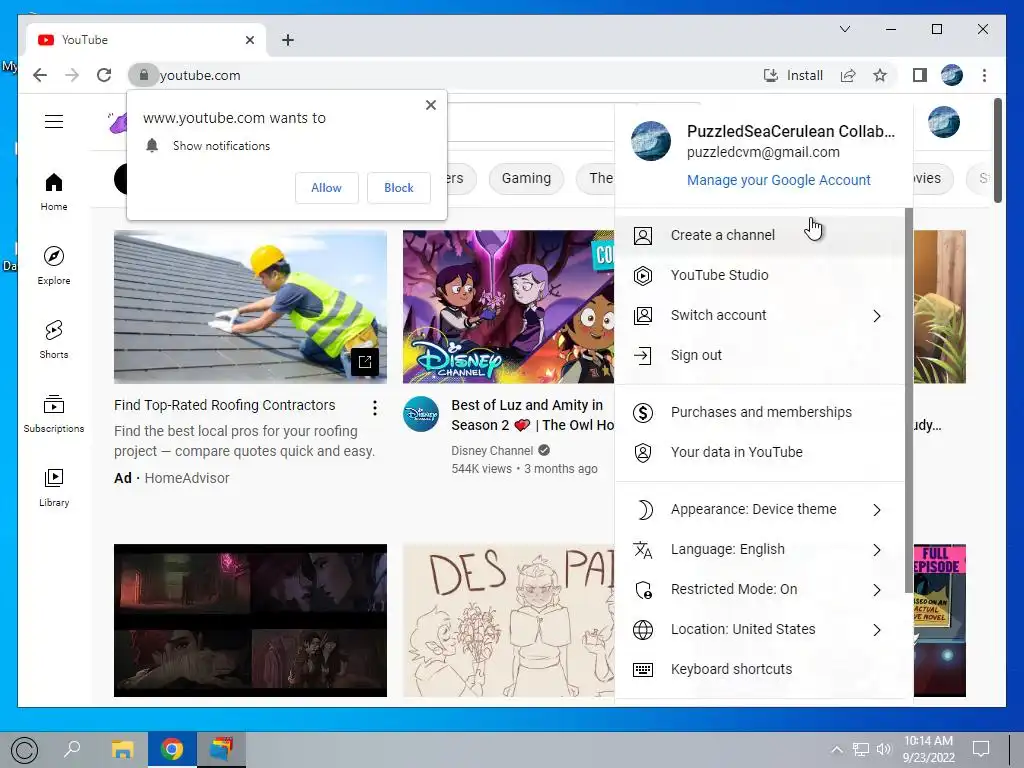Bookmark this tab with the star
Image resolution: width=1024 pixels, height=768 pixels.
(x=880, y=75)
